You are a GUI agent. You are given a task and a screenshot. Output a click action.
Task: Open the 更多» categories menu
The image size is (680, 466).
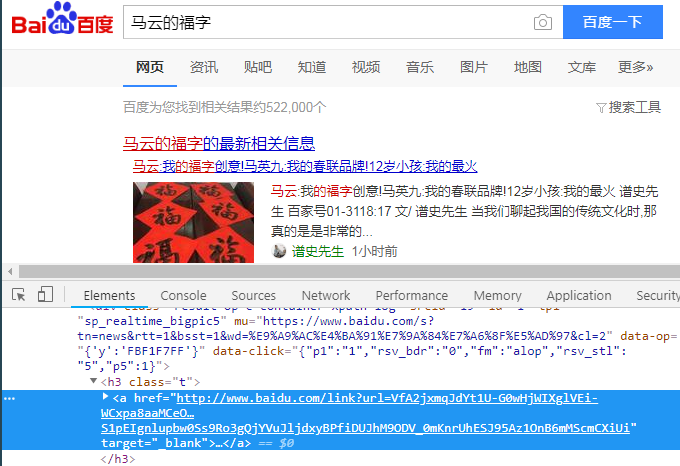click(635, 67)
